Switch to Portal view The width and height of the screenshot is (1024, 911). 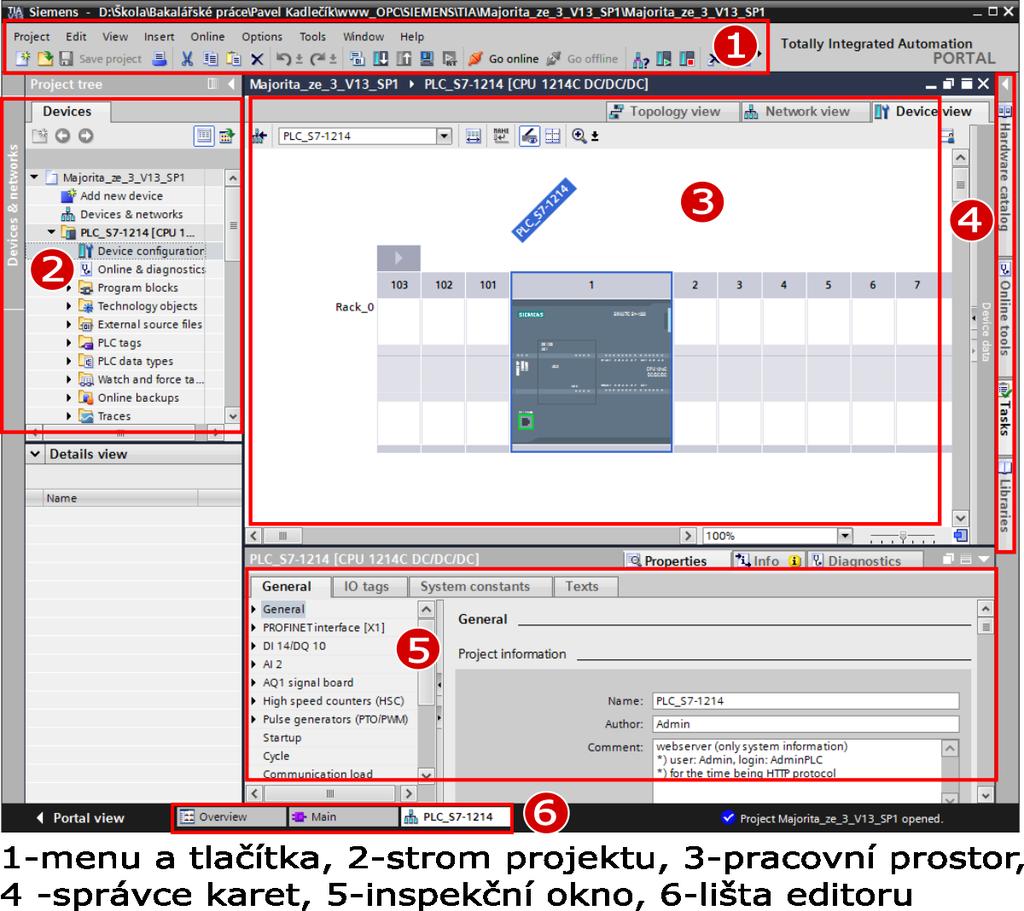click(80, 818)
